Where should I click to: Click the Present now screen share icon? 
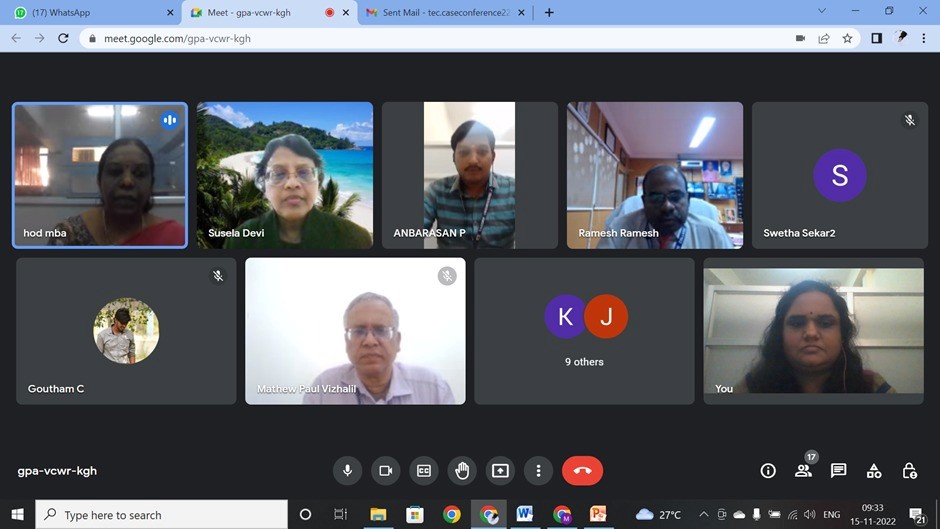coord(500,471)
